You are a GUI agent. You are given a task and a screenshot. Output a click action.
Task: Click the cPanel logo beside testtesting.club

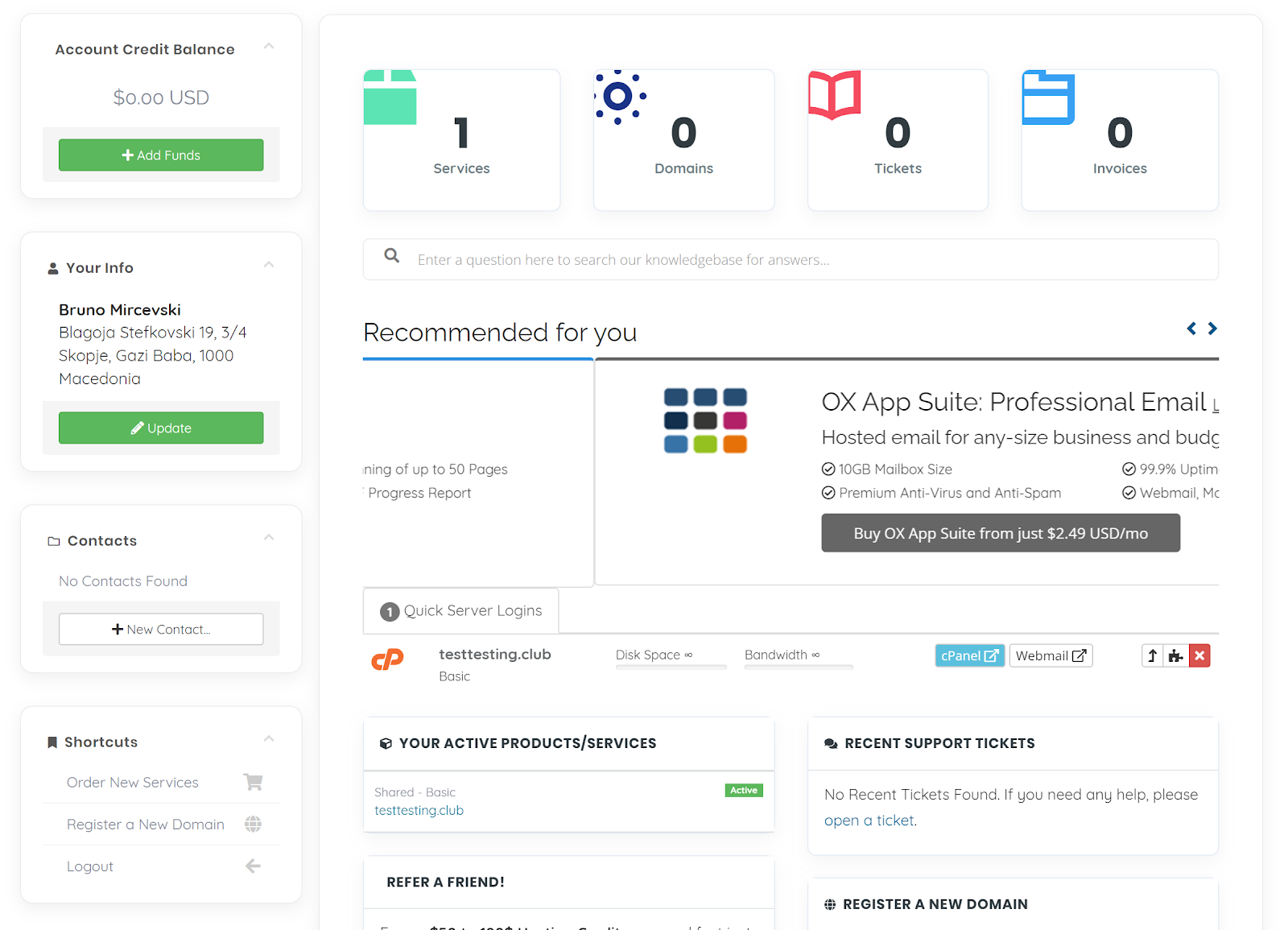[x=387, y=660]
